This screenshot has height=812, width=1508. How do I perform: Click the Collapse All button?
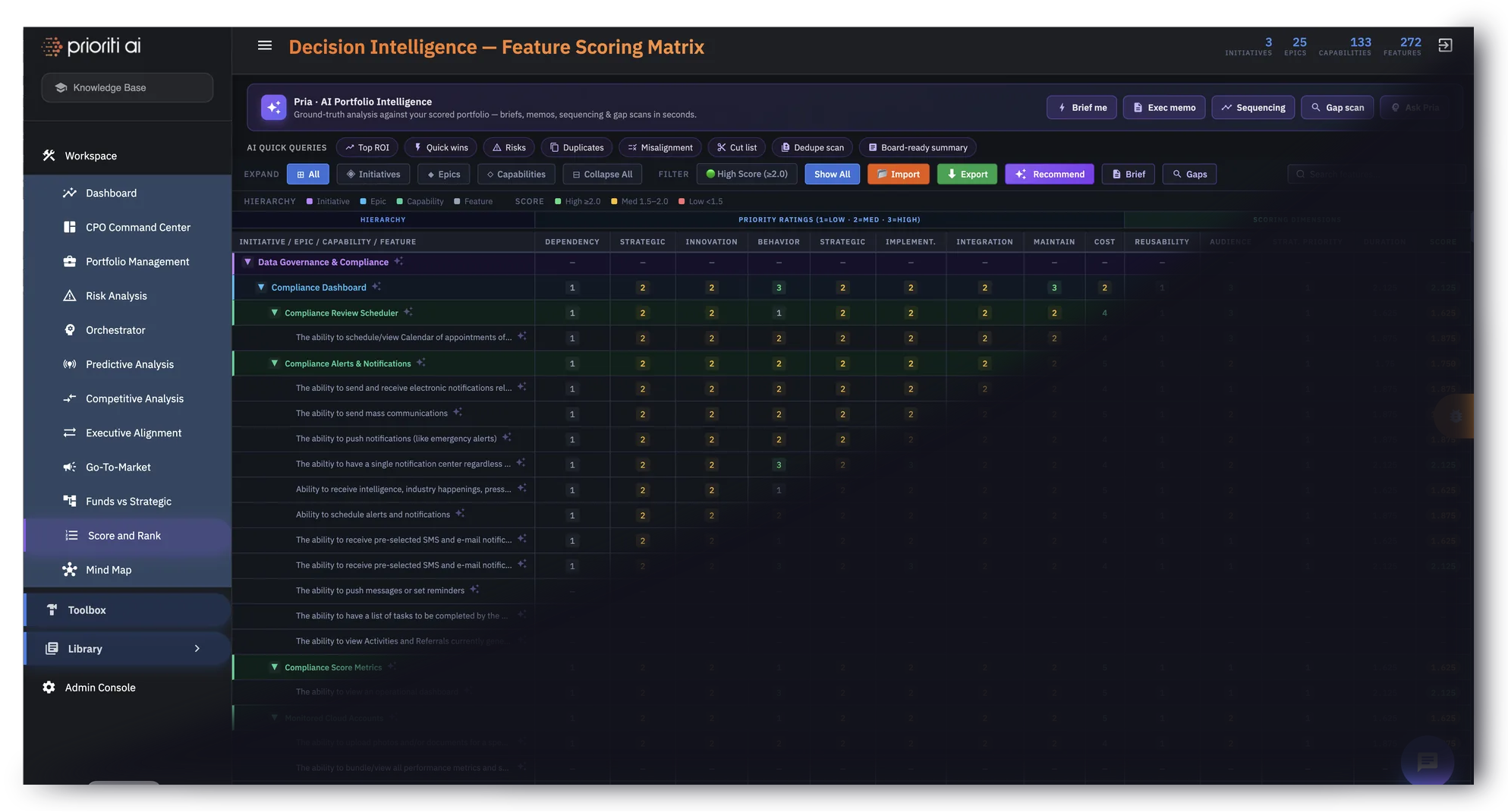click(602, 174)
